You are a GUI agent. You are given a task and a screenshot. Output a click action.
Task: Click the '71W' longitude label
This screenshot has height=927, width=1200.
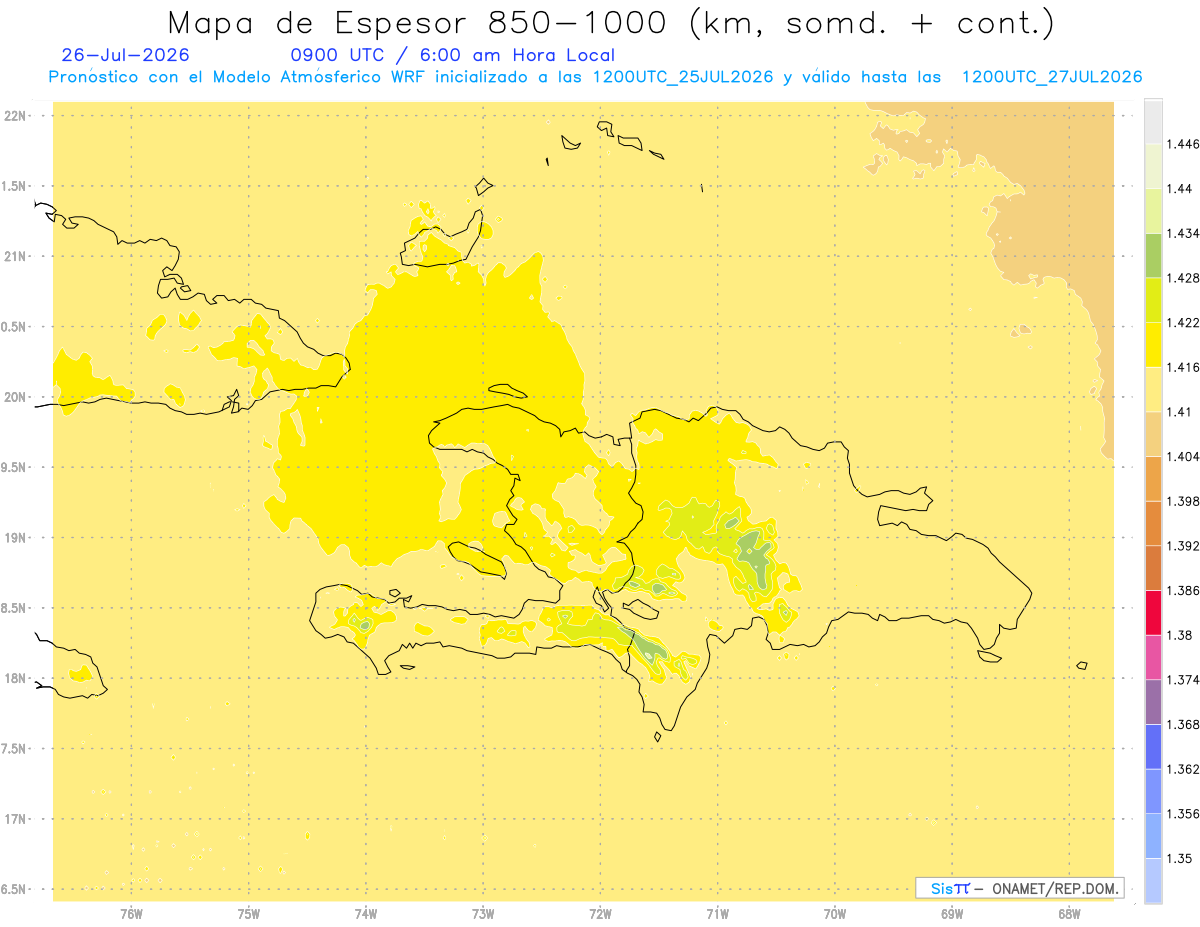[x=717, y=913]
